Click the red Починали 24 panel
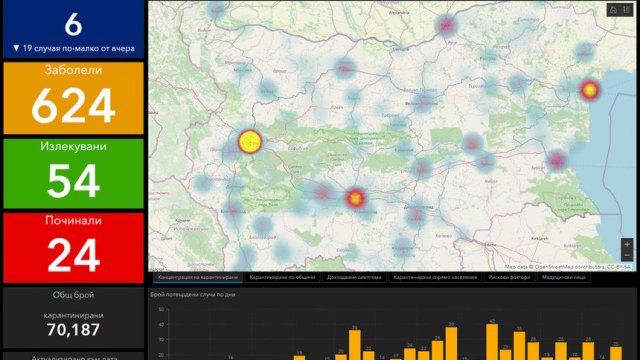This screenshot has width=640, height=360. 73,248
